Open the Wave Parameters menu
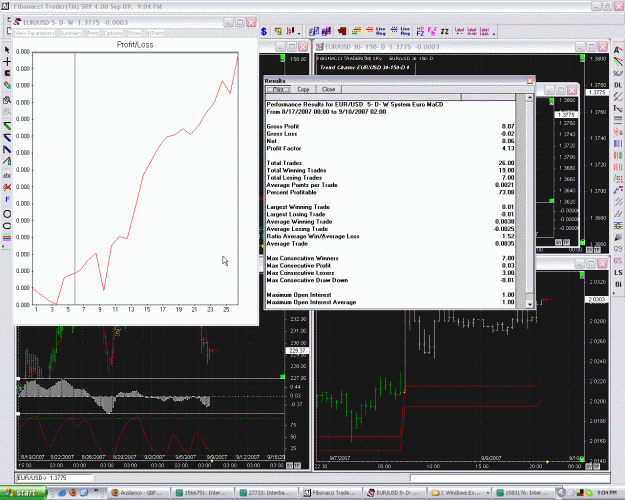Screen dimensions: 625x500 click(x=35, y=33)
